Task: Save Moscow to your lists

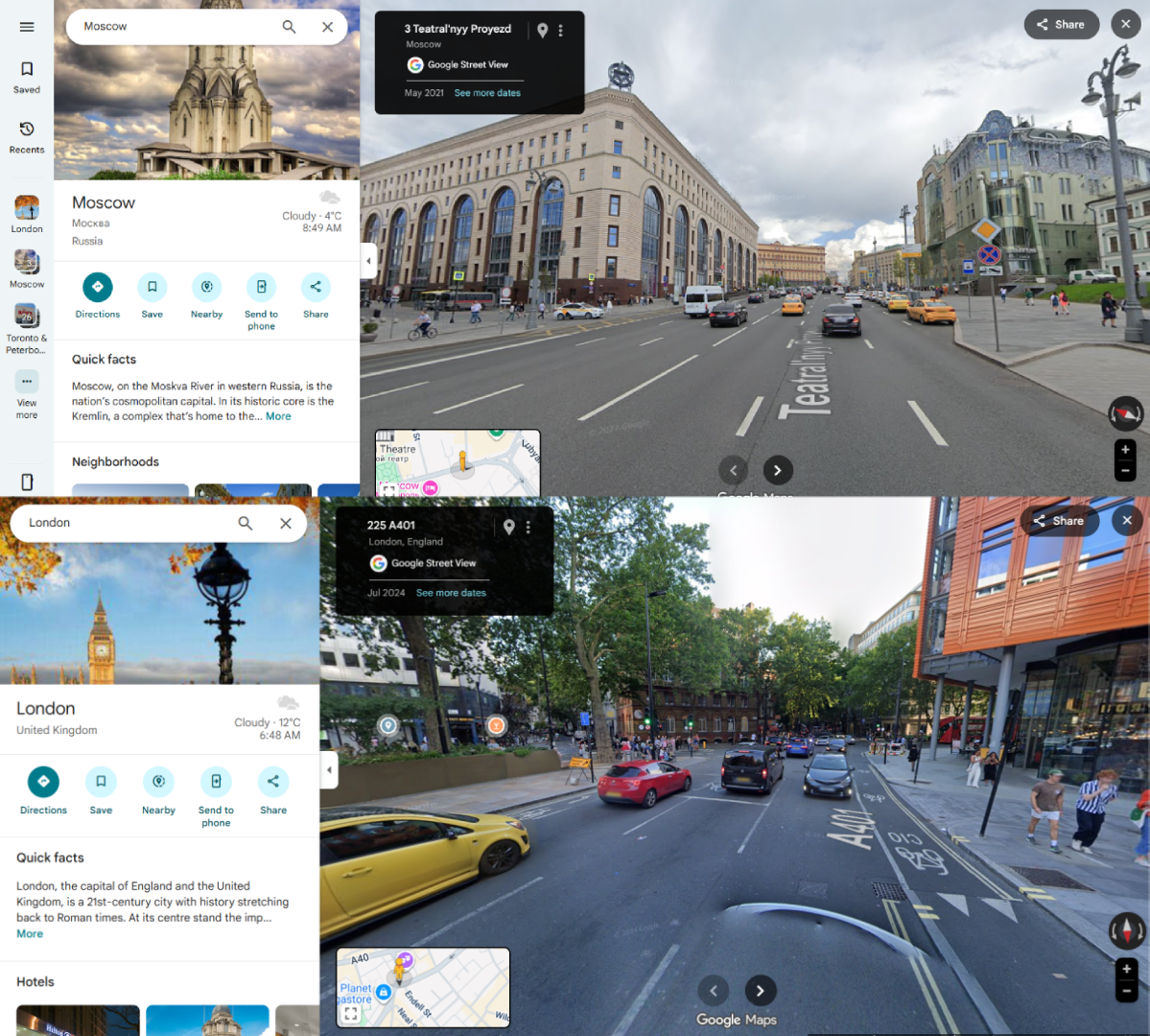Action: coord(152,295)
